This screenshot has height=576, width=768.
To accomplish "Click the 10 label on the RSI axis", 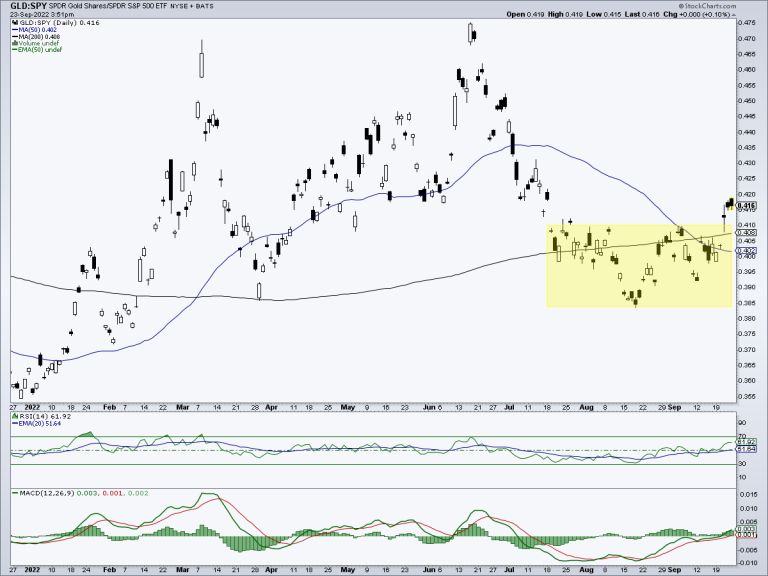I will point(742,477).
